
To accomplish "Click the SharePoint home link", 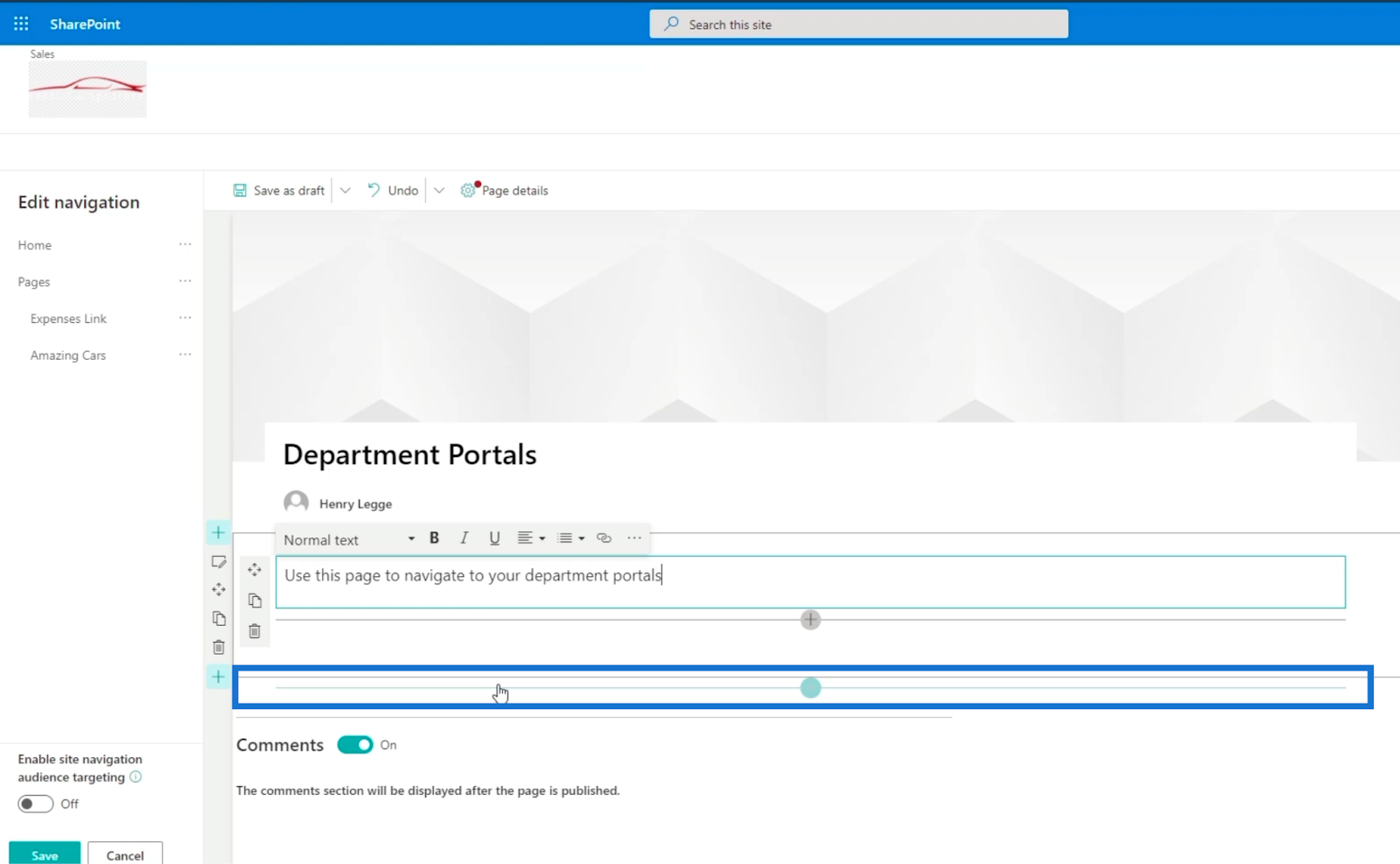I will pyautogui.click(x=85, y=24).
